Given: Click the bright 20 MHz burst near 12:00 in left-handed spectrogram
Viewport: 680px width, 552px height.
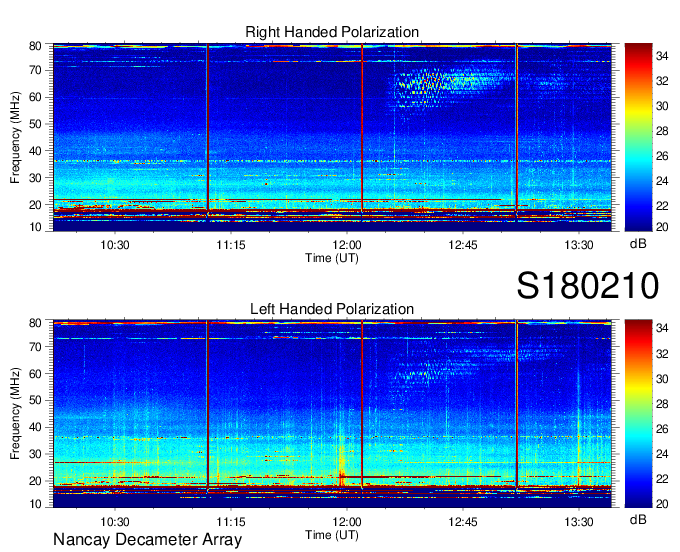Looking at the screenshot, I should click(x=342, y=470).
